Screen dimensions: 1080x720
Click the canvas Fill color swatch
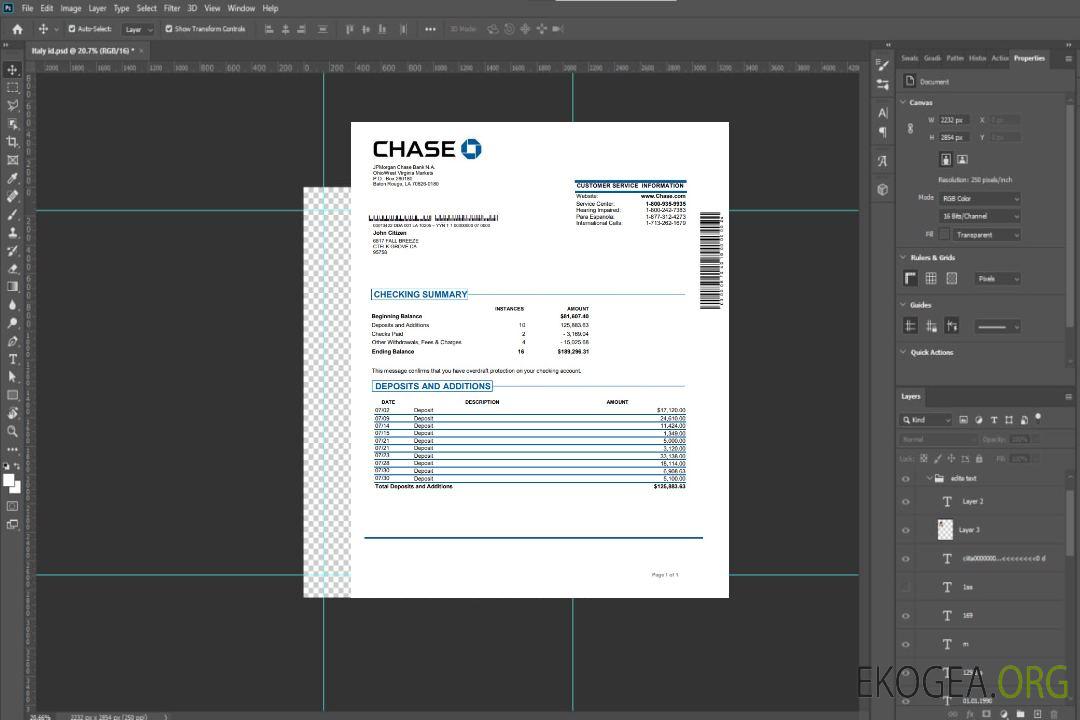(944, 235)
